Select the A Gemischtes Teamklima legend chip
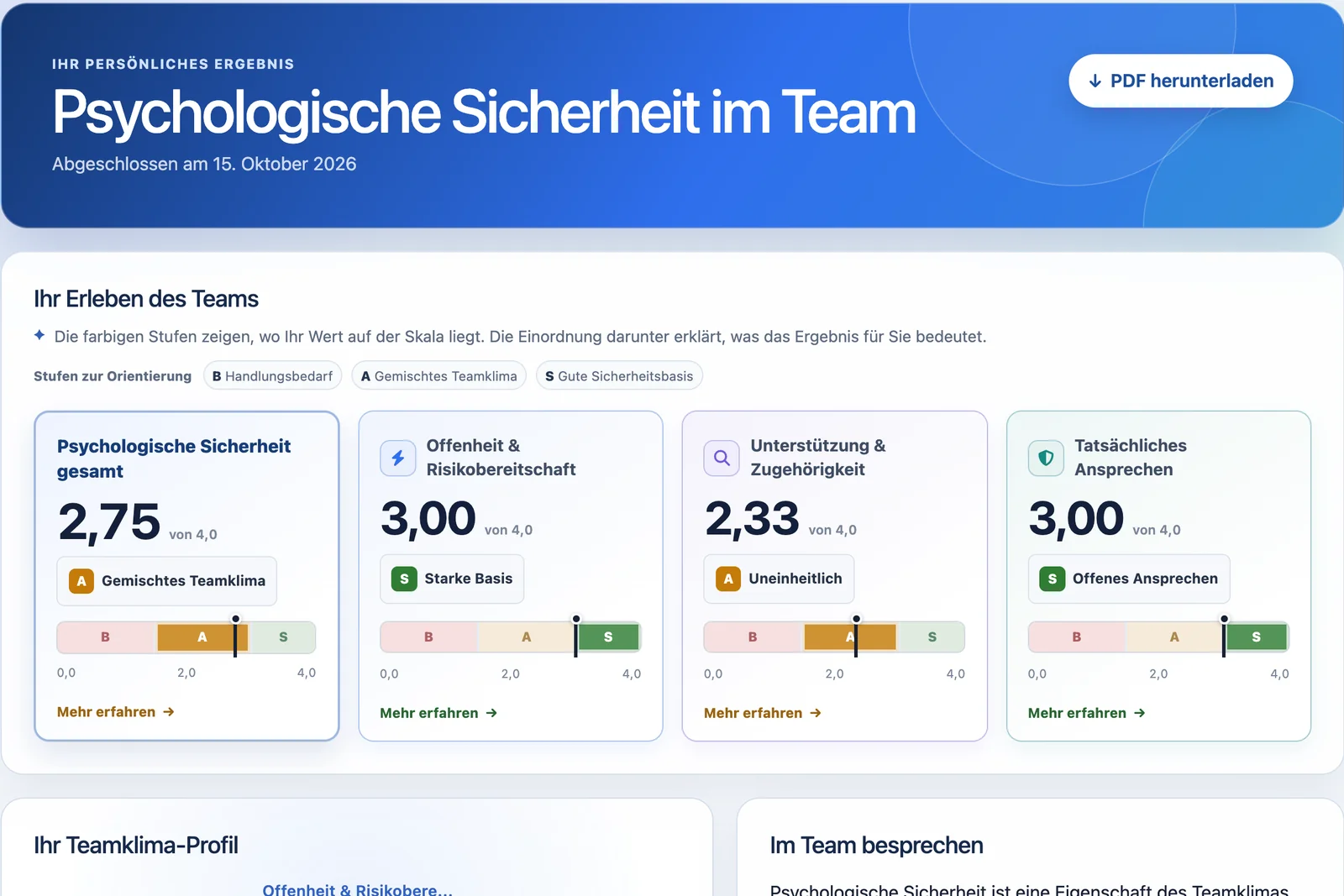The height and width of the screenshot is (896, 1344). click(438, 375)
